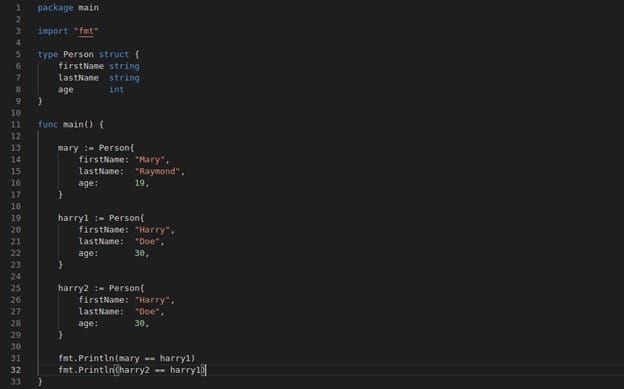The width and height of the screenshot is (624, 389).
Task: Click the 'lastName' field in the struct definition
Action: [78, 78]
